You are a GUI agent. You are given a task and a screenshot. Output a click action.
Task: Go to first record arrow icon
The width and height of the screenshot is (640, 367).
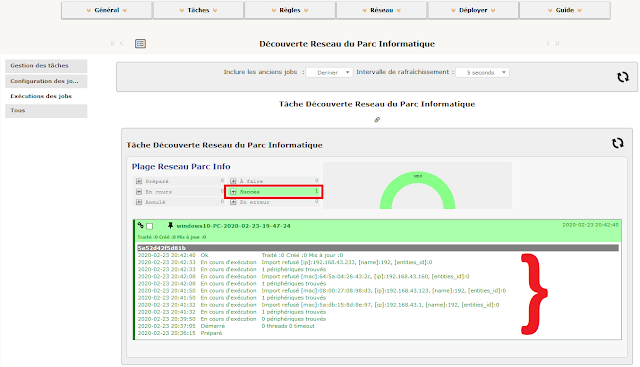point(112,43)
